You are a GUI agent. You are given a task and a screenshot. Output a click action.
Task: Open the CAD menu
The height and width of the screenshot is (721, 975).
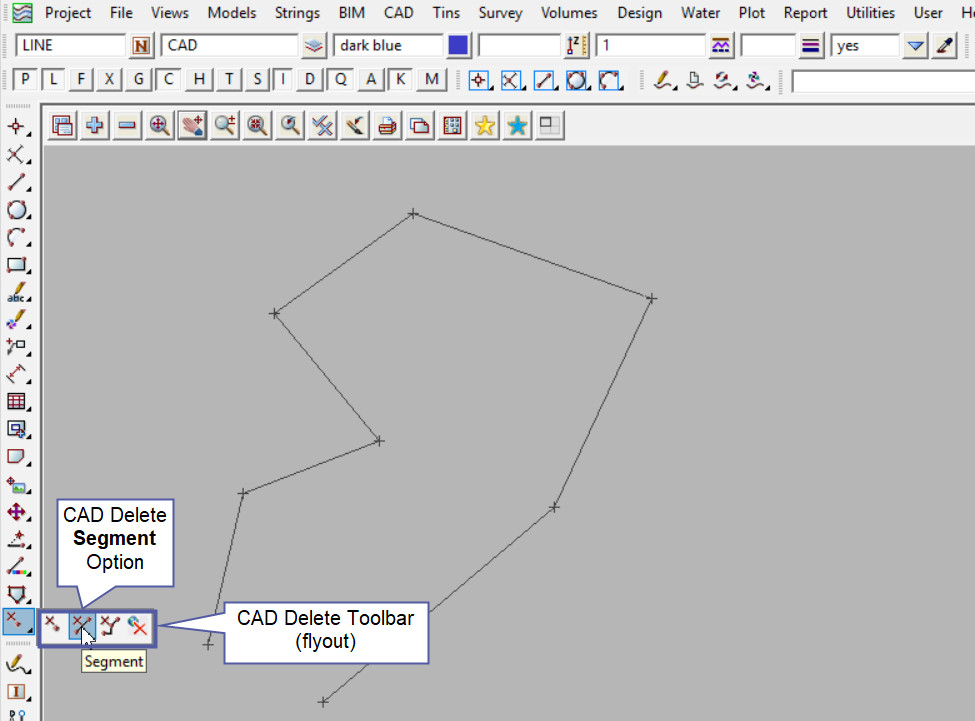point(398,12)
